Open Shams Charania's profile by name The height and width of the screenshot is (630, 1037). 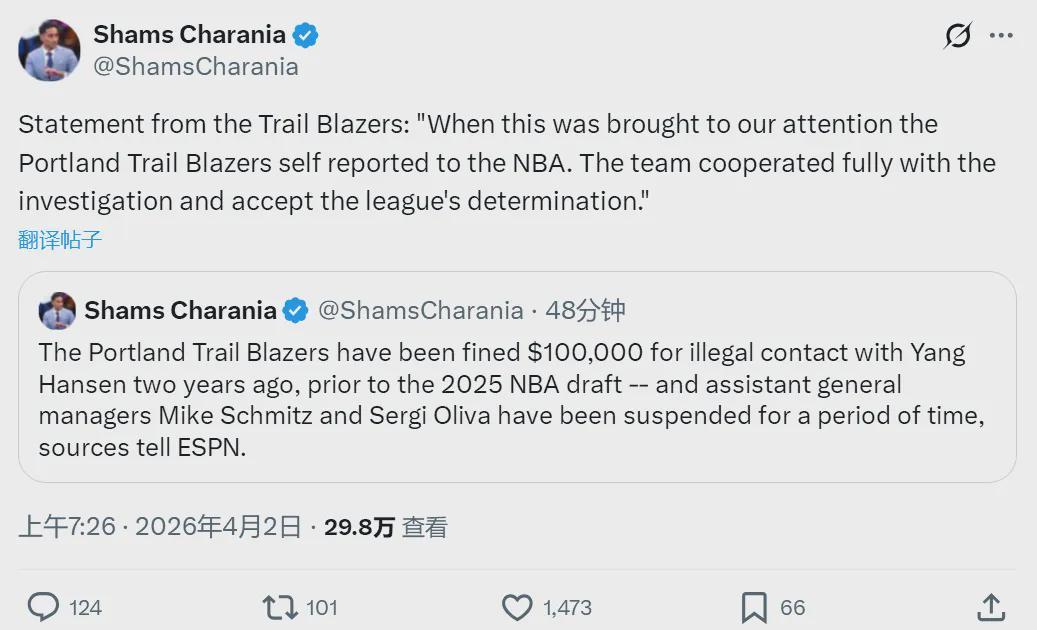[189, 33]
